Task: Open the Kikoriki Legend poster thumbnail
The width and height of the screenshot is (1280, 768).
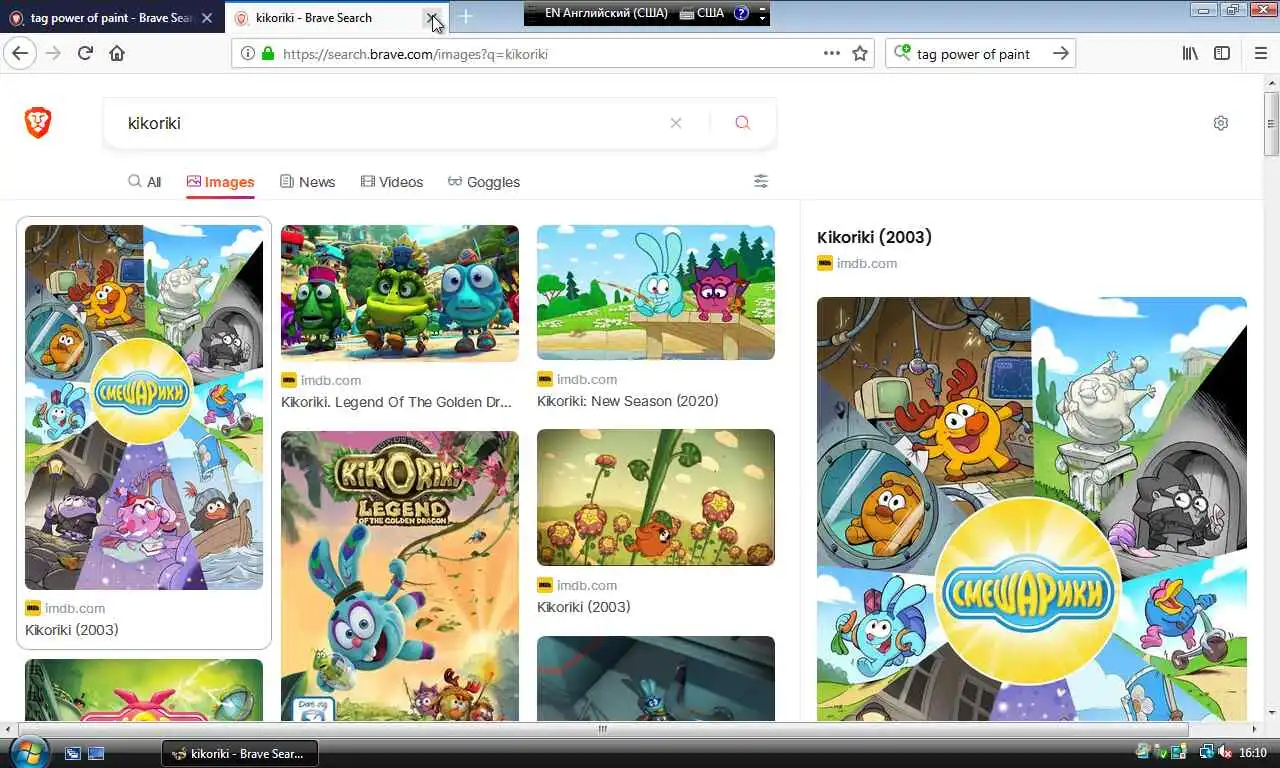Action: [x=400, y=575]
